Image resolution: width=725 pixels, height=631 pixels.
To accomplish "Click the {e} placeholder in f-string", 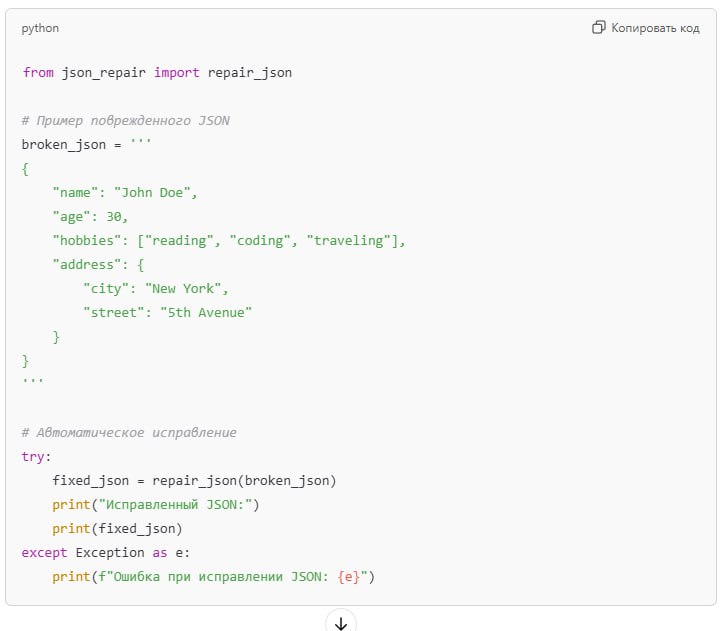I will 349,577.
